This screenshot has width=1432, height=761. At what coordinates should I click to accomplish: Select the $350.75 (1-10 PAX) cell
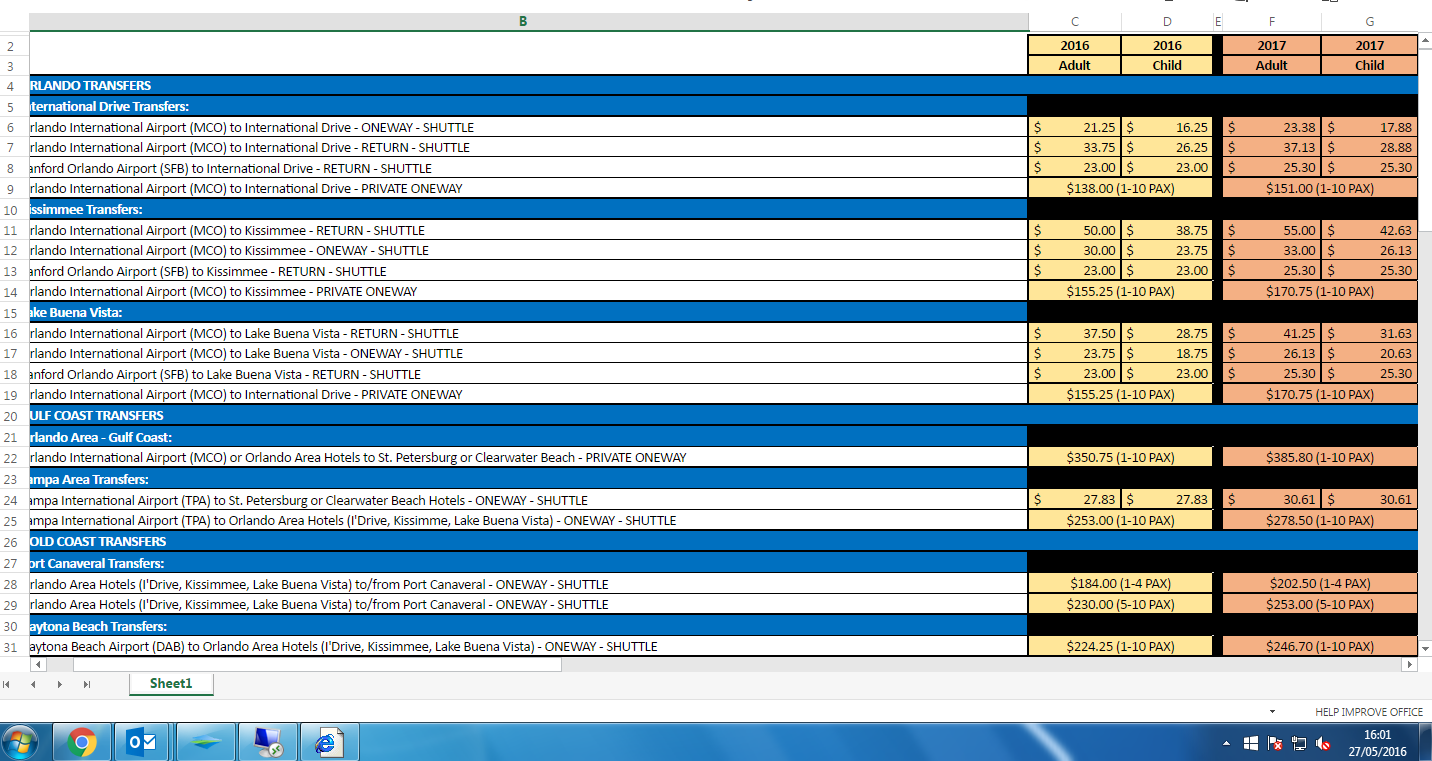(x=1120, y=458)
